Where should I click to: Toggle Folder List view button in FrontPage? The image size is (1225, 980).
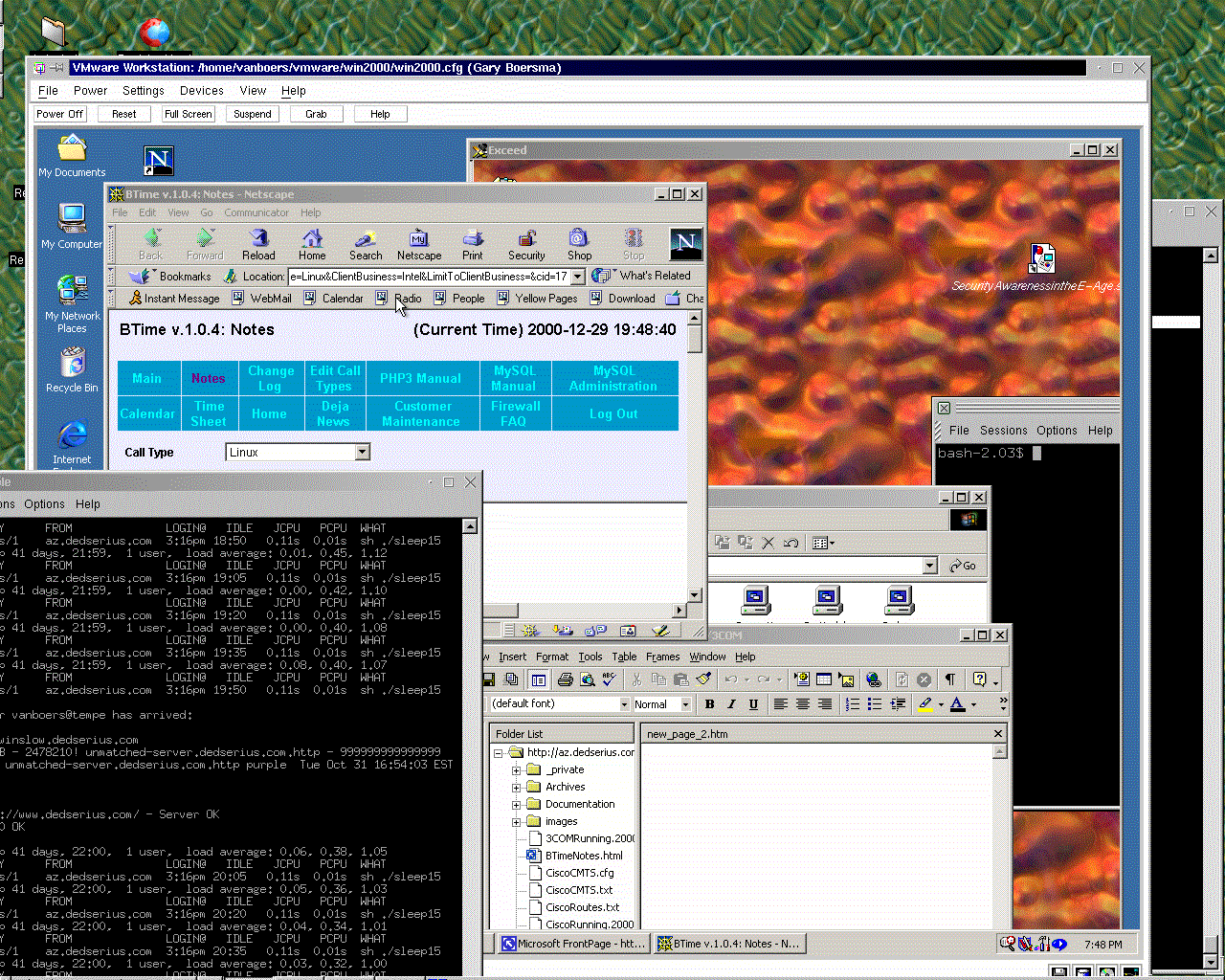[538, 679]
